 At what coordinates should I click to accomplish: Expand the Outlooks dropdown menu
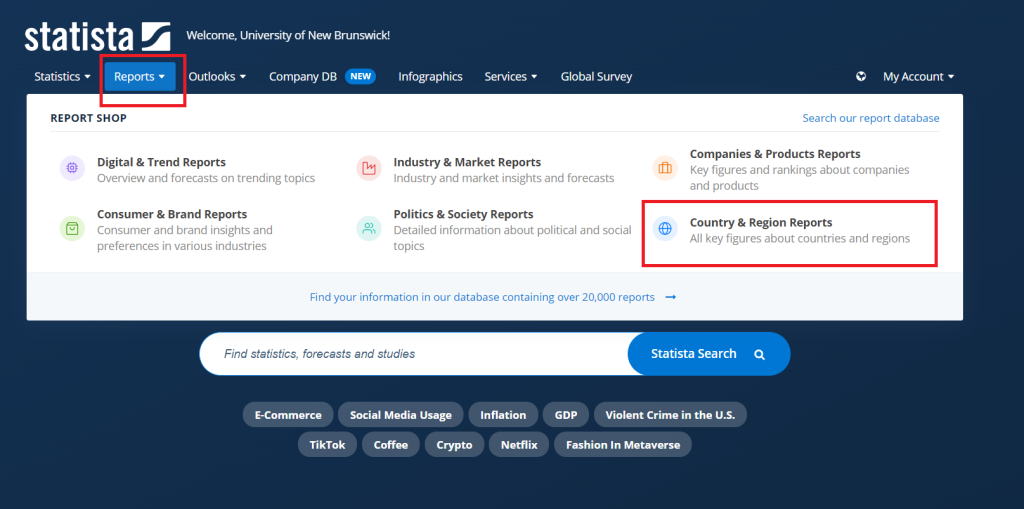[217, 76]
